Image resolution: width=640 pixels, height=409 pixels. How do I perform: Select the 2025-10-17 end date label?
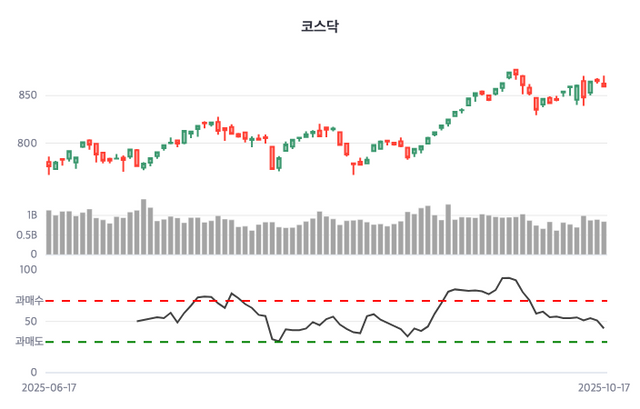click(604, 387)
